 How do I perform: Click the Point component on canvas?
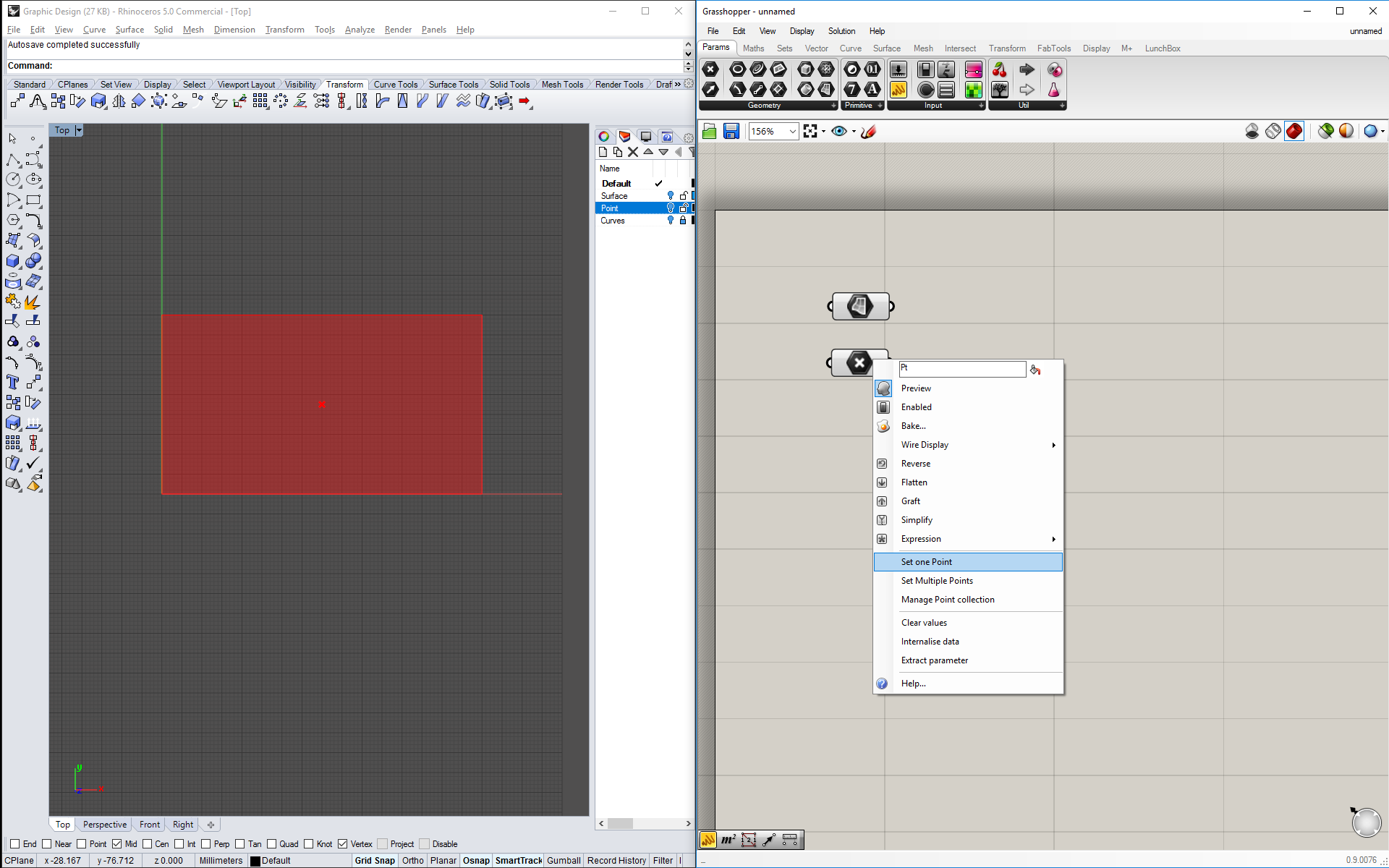point(859,362)
